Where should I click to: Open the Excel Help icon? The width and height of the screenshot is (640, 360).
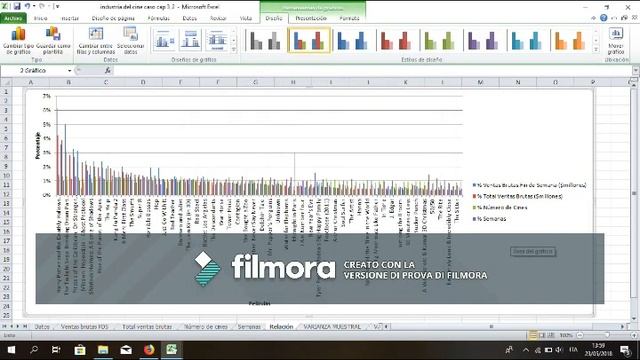(604, 18)
